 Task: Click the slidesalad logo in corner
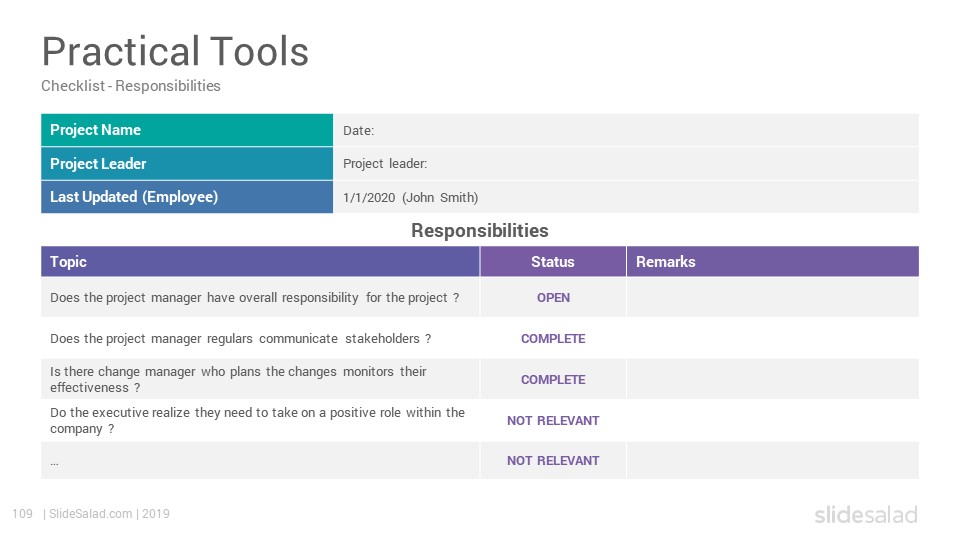click(x=866, y=514)
